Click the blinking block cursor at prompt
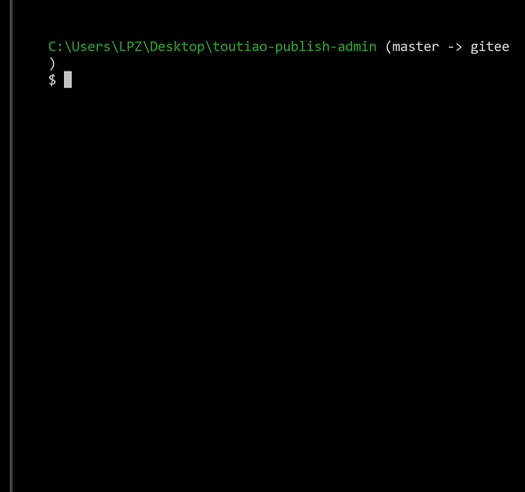525x492 pixels. tap(68, 80)
